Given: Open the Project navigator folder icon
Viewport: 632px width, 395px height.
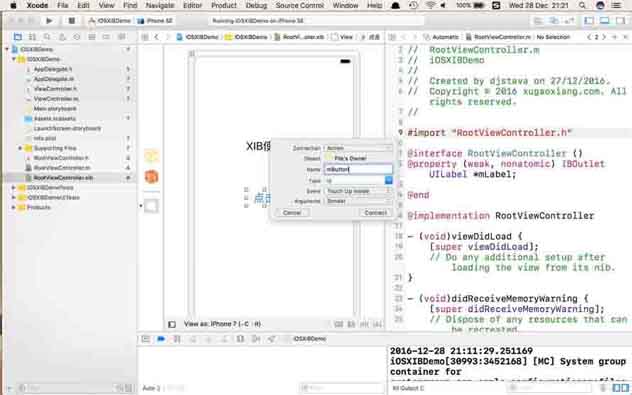Looking at the screenshot, I should coord(17,37).
